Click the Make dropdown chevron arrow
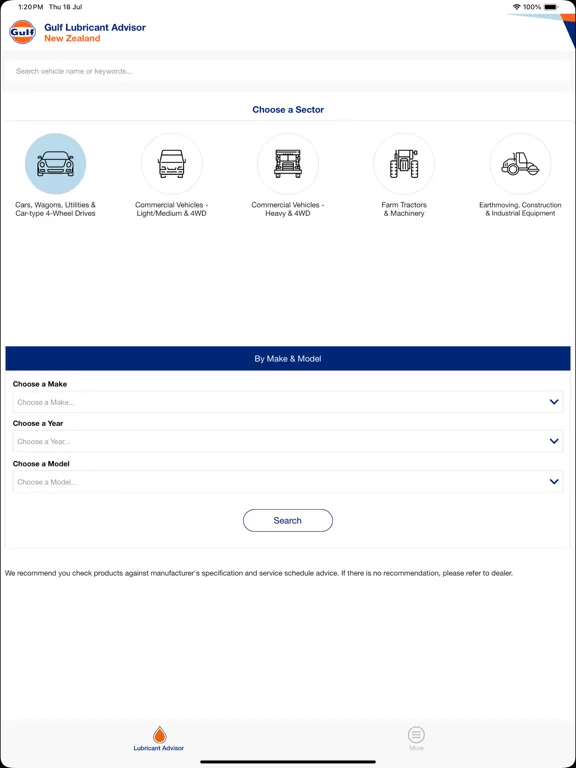576x768 pixels. [554, 402]
